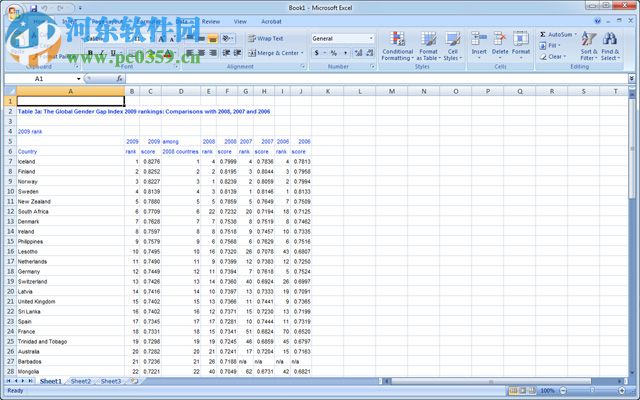Image resolution: width=640 pixels, height=400 pixels.
Task: Open the Name Box dropdown arrow
Action: click(x=78, y=78)
